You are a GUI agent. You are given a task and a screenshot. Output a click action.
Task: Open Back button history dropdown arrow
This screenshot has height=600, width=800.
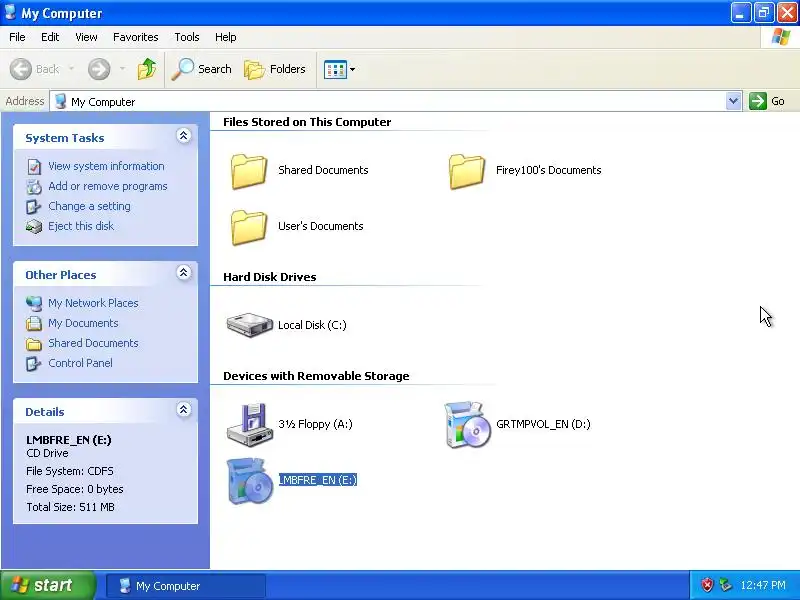[71, 69]
